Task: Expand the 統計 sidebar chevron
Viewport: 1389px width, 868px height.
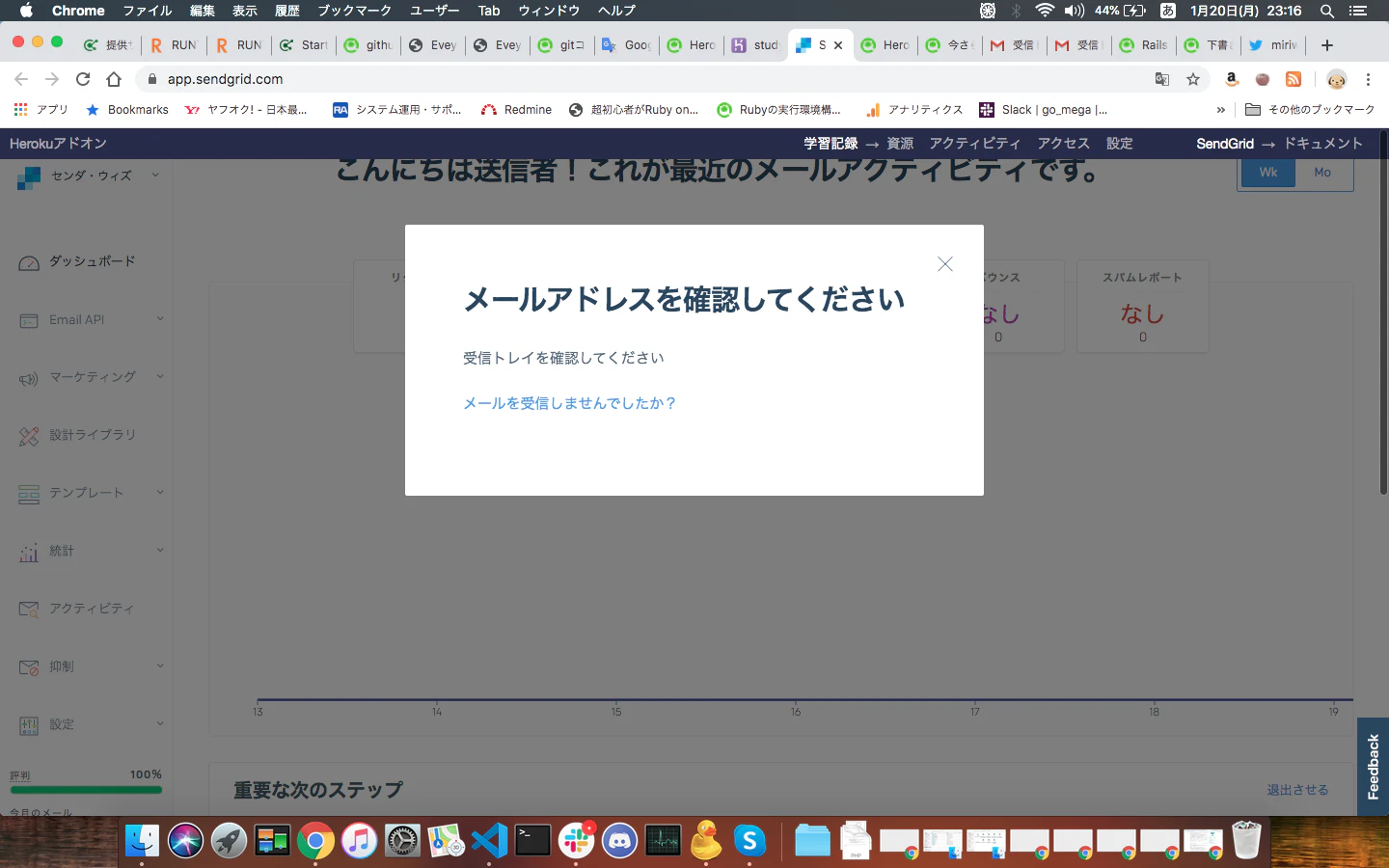Action: (160, 551)
